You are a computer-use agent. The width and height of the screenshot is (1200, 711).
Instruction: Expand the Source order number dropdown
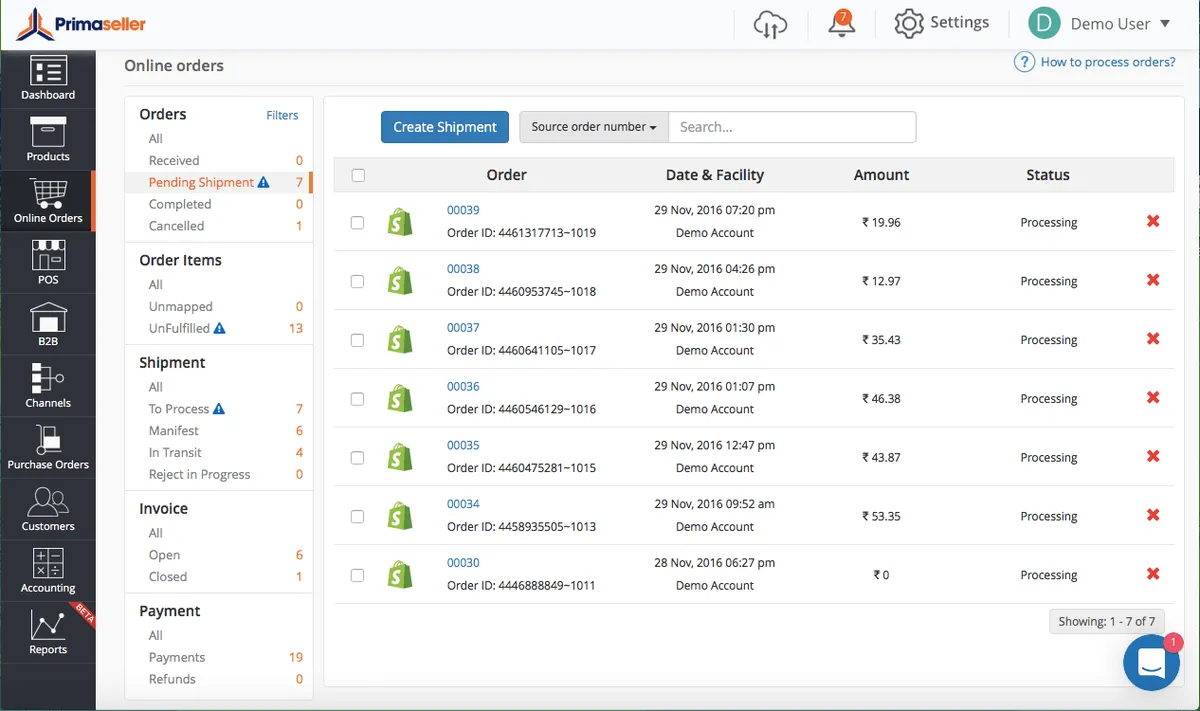click(x=593, y=127)
